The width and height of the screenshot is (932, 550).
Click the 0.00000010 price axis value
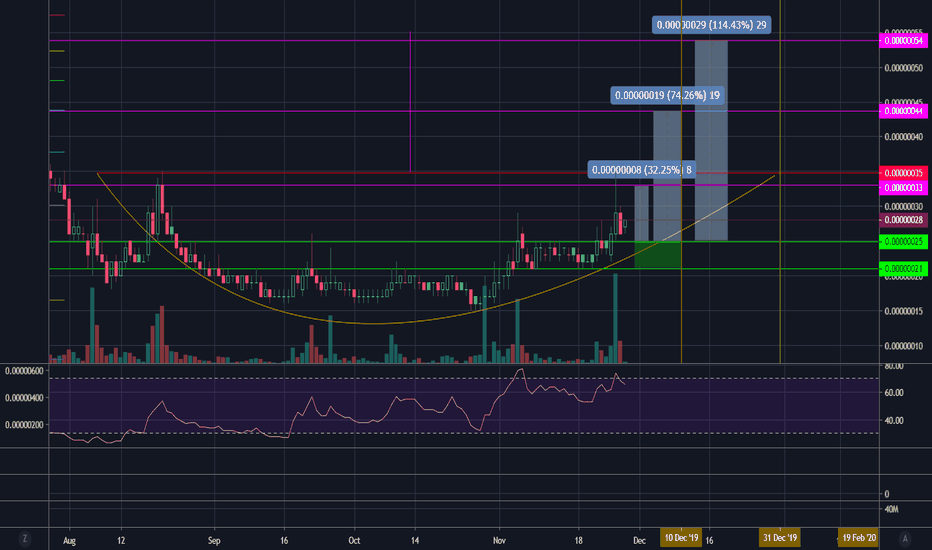click(903, 346)
